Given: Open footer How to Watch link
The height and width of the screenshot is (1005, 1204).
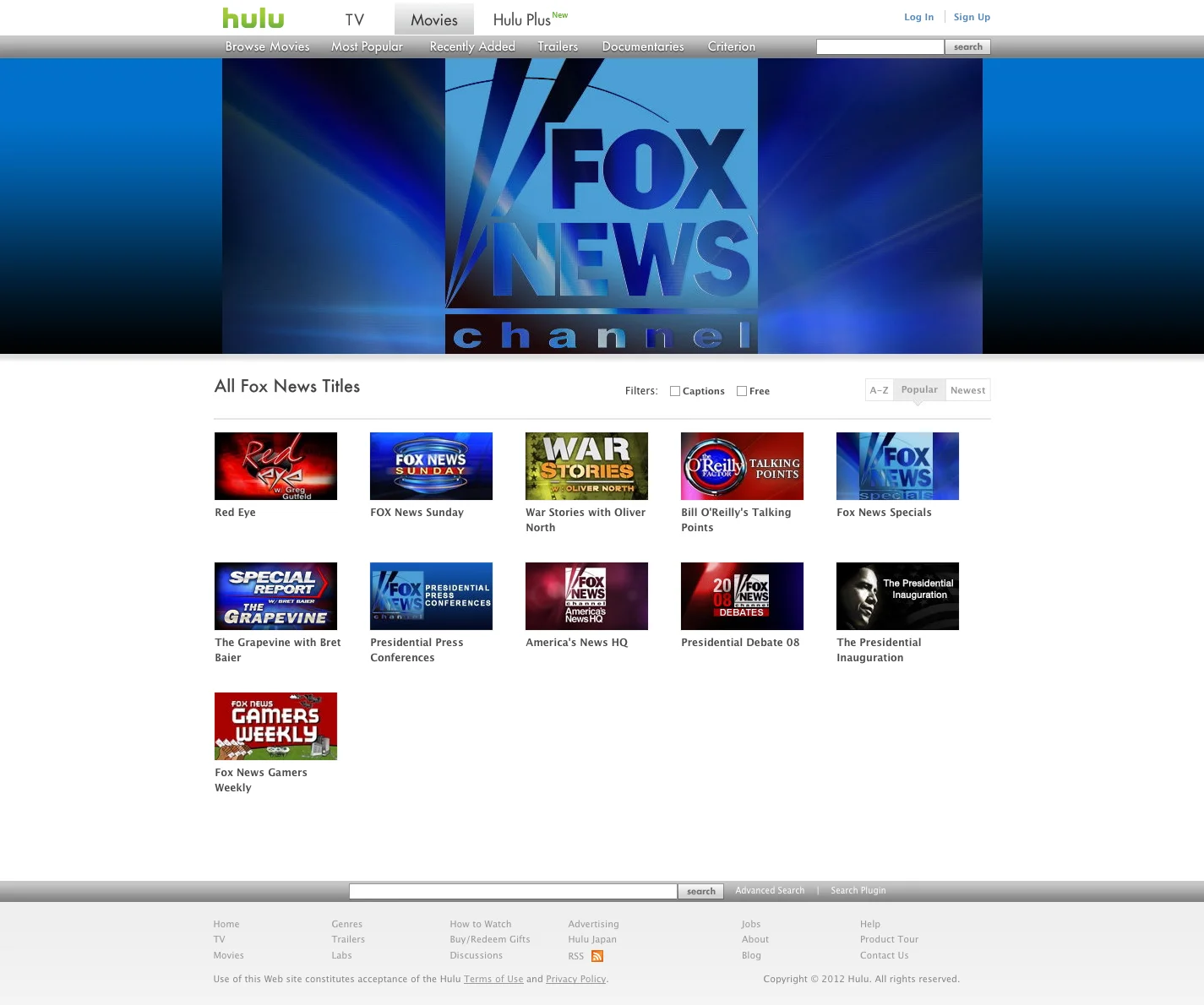Looking at the screenshot, I should click(480, 924).
